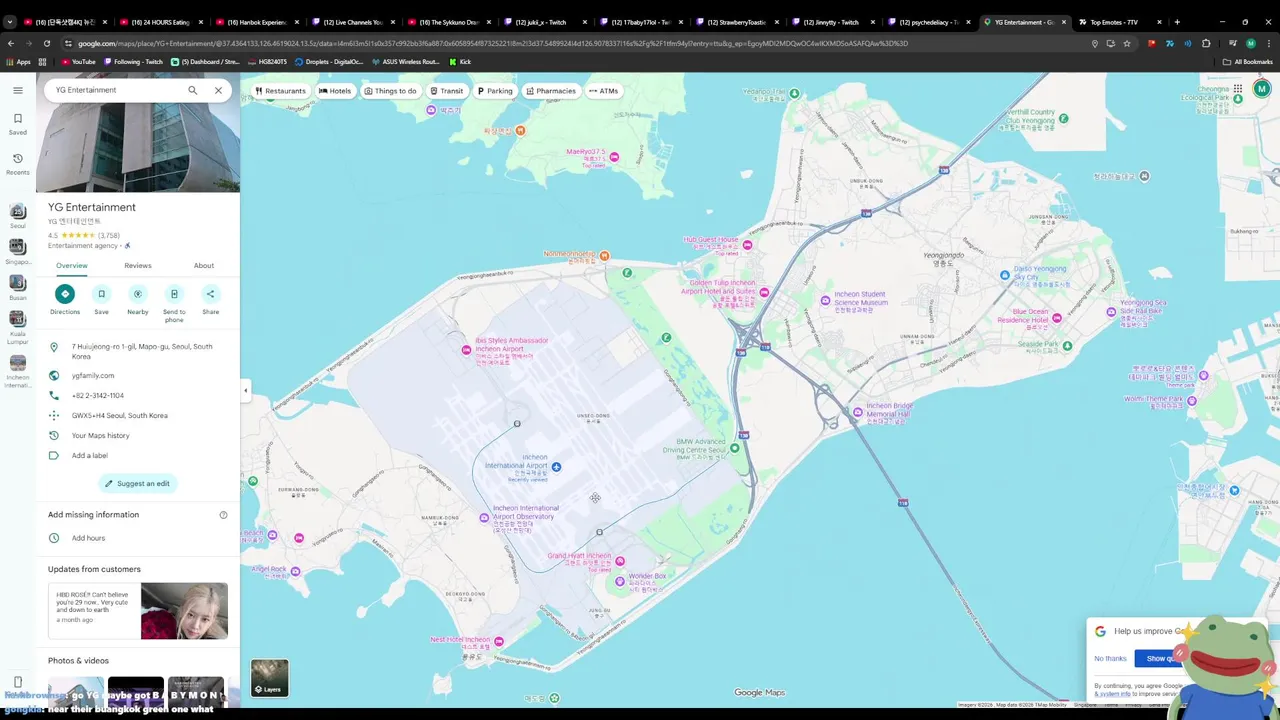Viewport: 1280px width, 720px height.
Task: Open the ygfamily.com website link
Action: (93, 376)
